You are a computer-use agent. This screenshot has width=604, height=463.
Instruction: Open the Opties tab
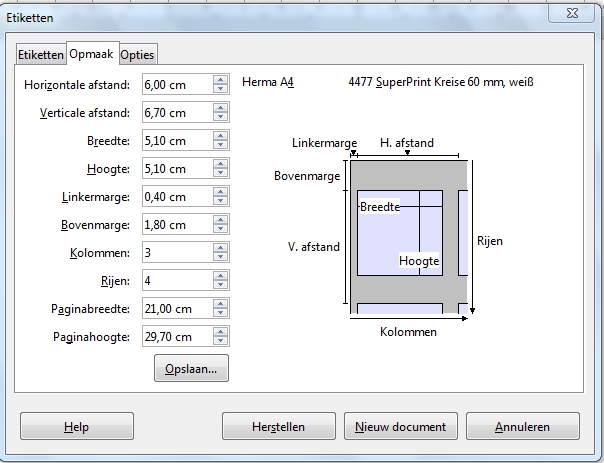point(137,55)
